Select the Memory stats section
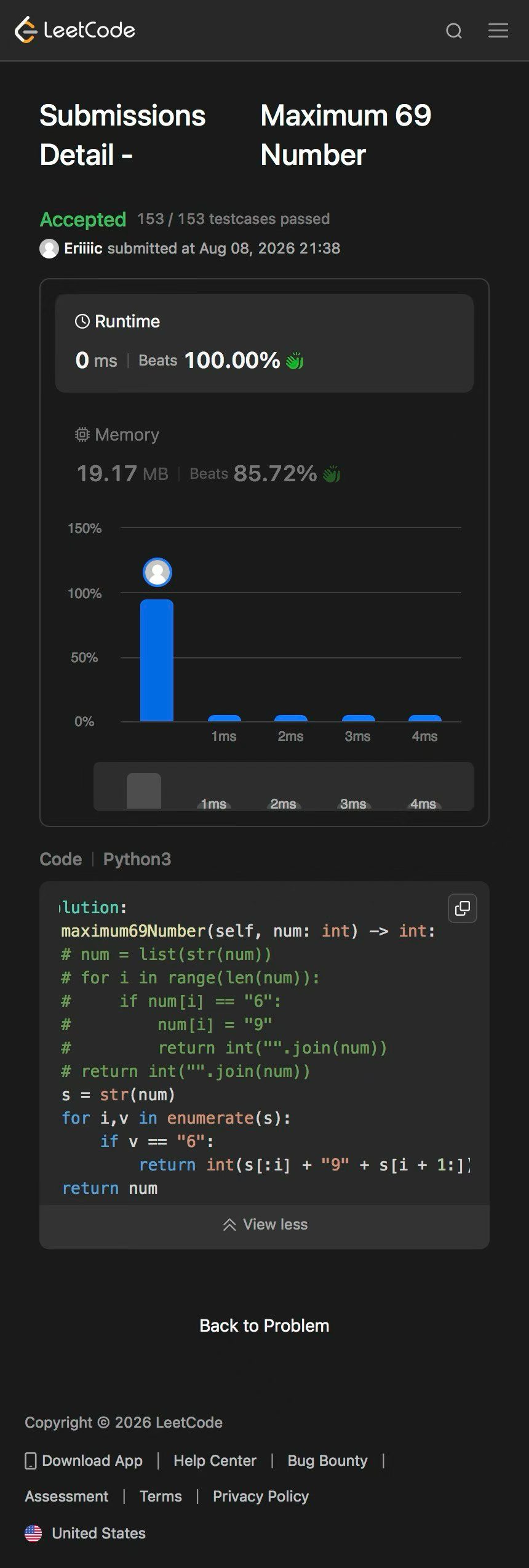Screen dimensions: 529x1568 click(x=264, y=455)
